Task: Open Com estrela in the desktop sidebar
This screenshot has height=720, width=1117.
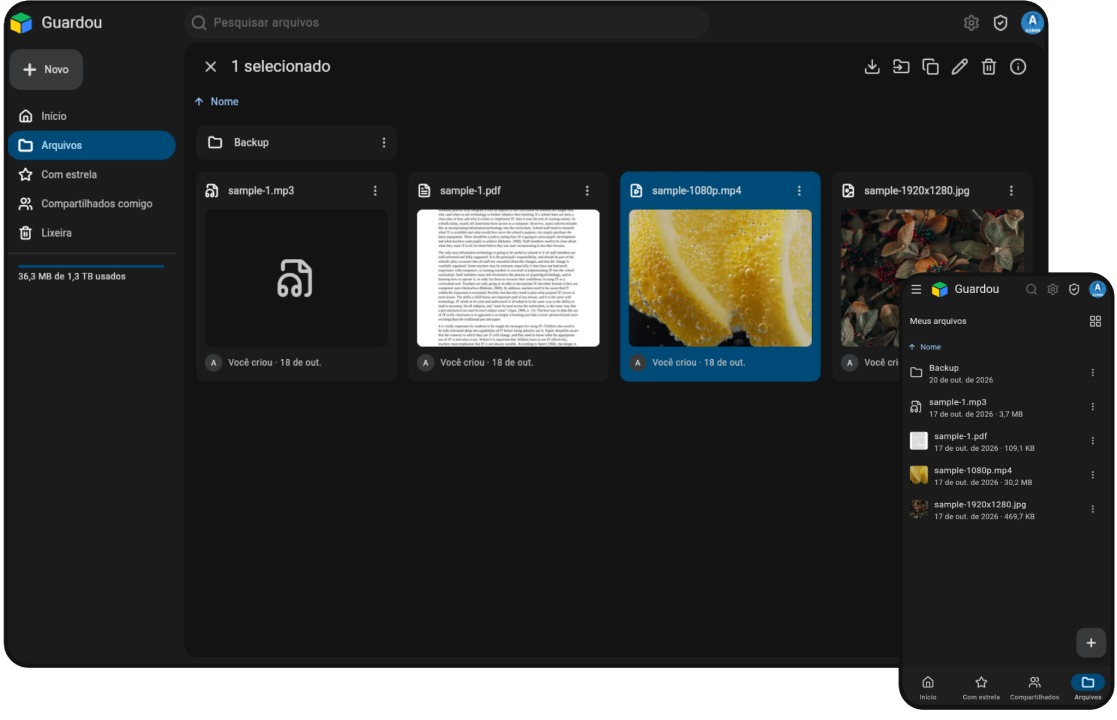Action: click(x=91, y=174)
